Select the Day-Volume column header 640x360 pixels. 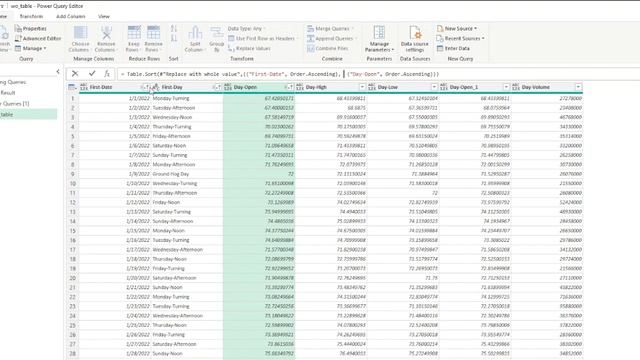[547, 87]
